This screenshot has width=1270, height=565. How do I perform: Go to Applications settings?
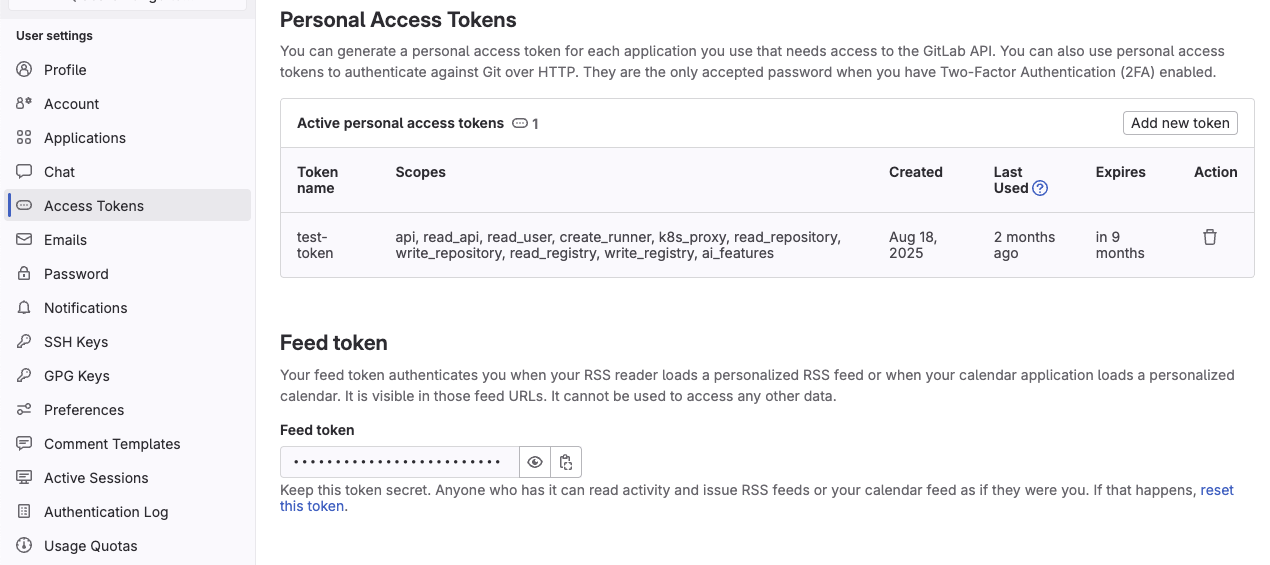84,138
